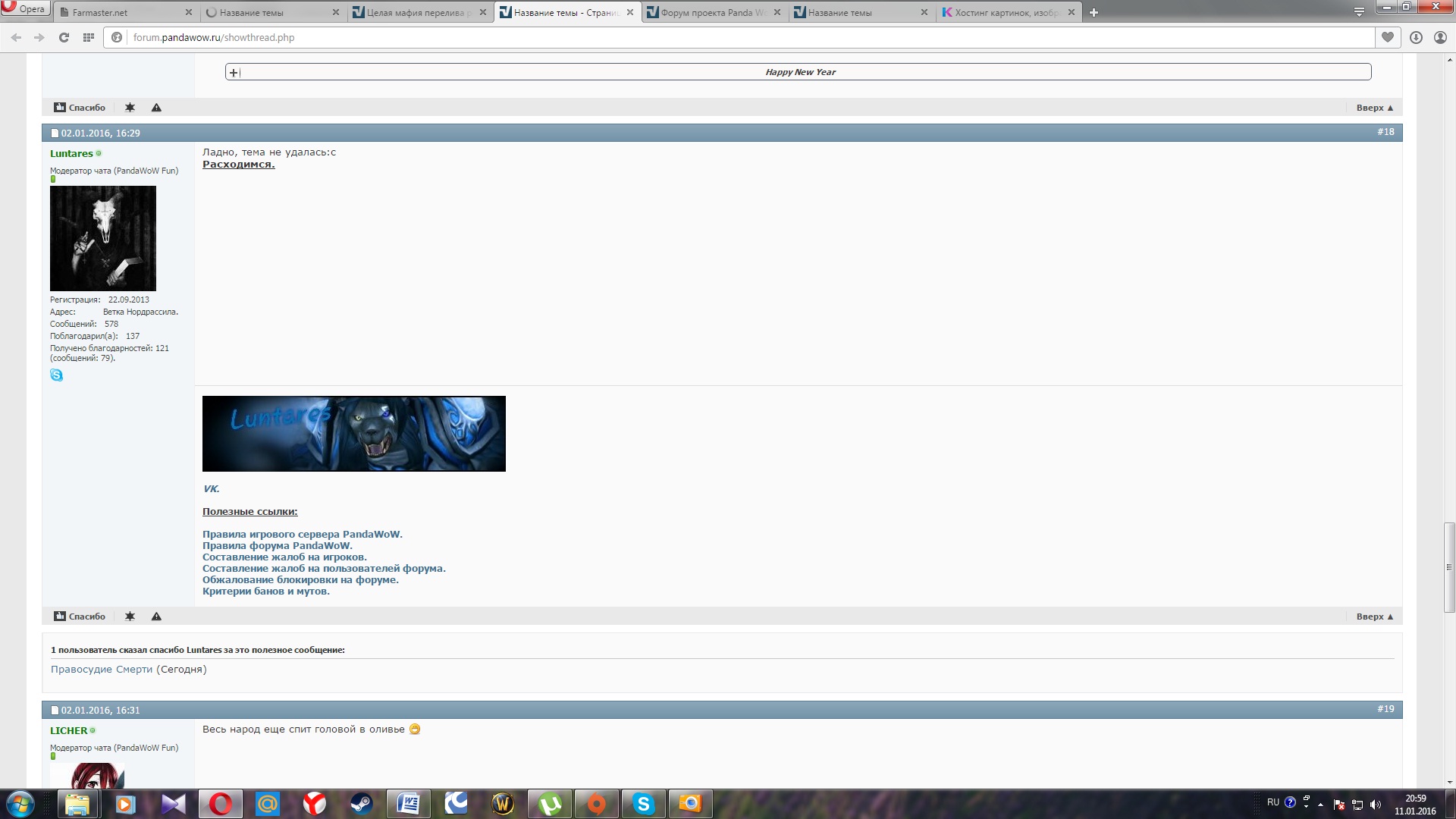
Task: Launch Steam from the taskbar
Action: pos(361,803)
